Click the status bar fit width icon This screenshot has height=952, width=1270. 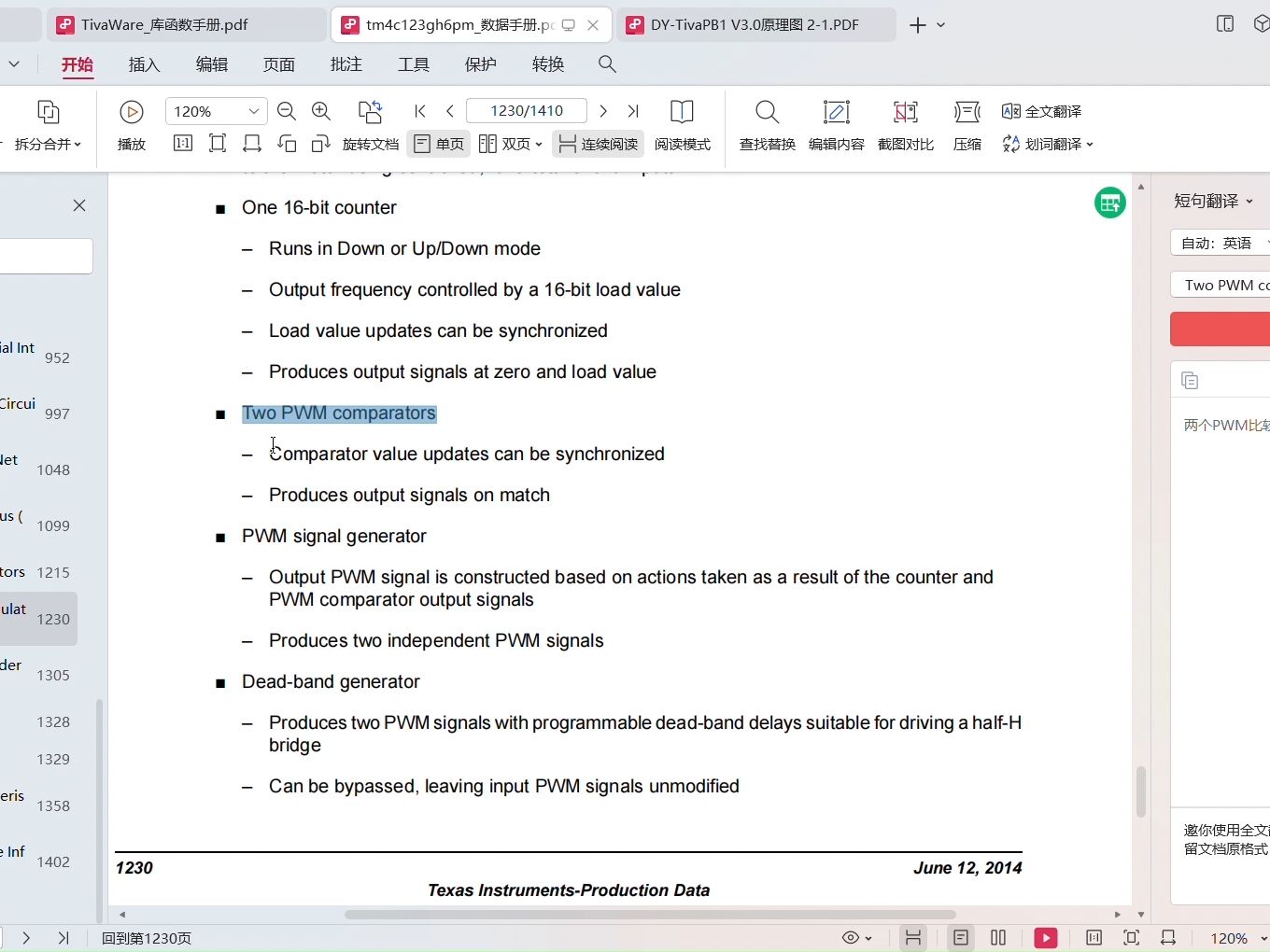(1167, 938)
